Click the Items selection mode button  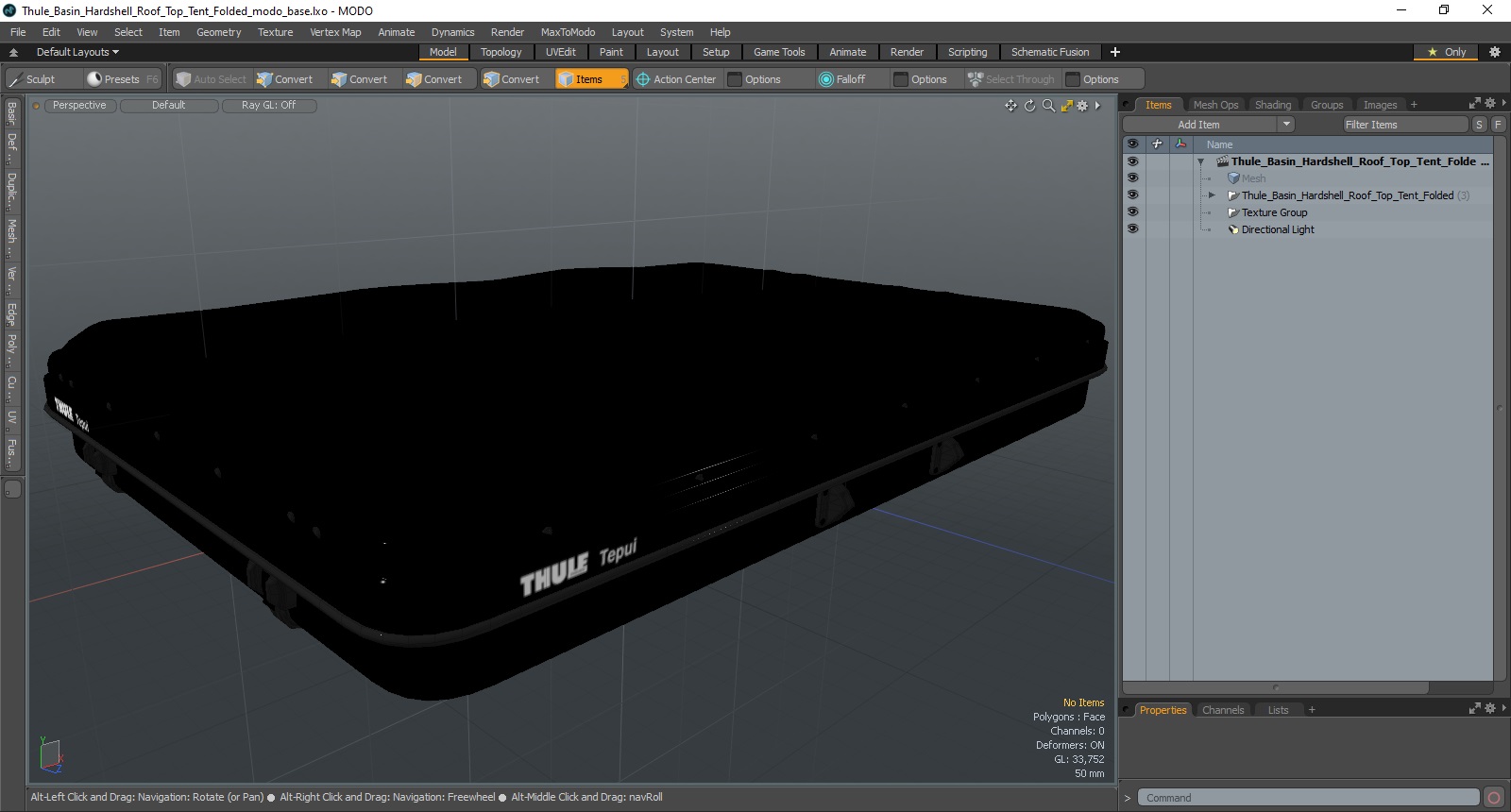pyautogui.click(x=591, y=79)
